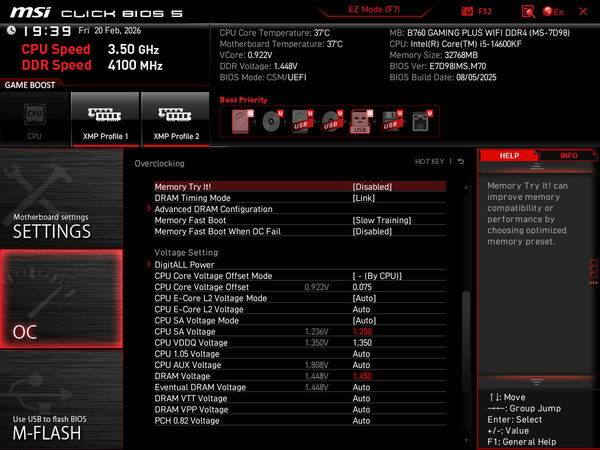
Task: Click the back arrow icon beside HOT KEY
Action: (461, 162)
